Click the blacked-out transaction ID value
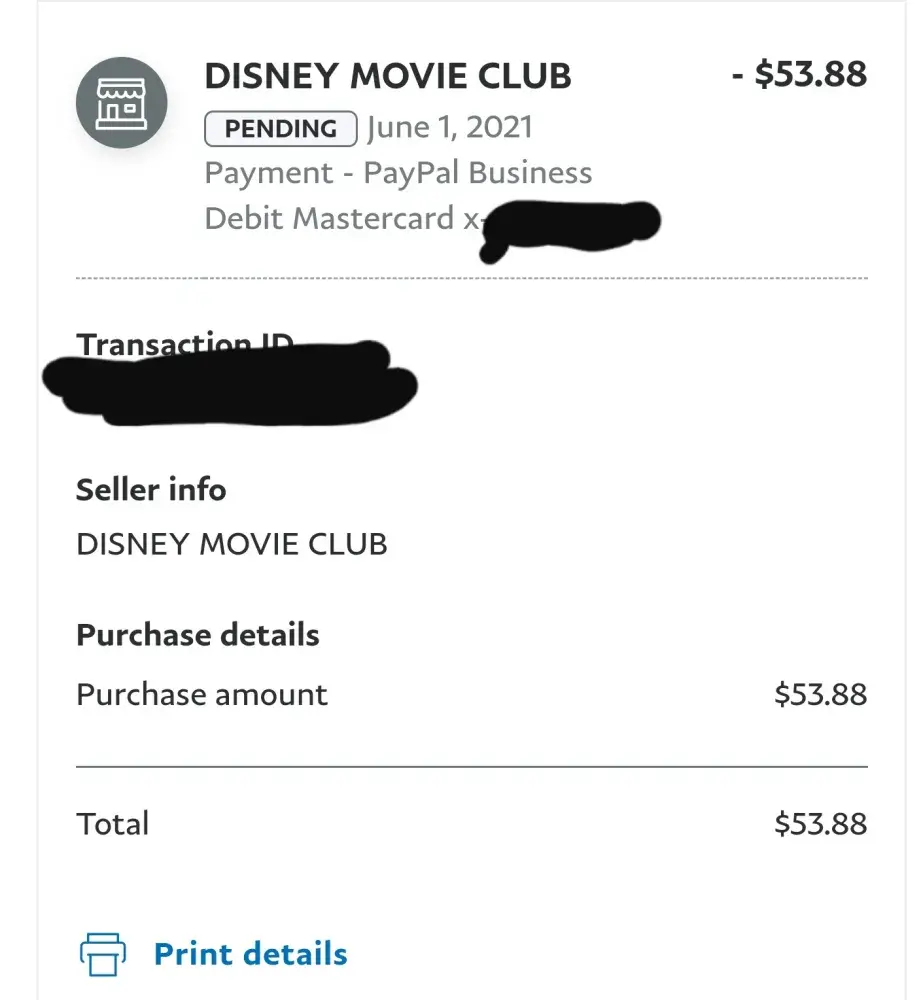The image size is (923, 1000). coord(230,382)
